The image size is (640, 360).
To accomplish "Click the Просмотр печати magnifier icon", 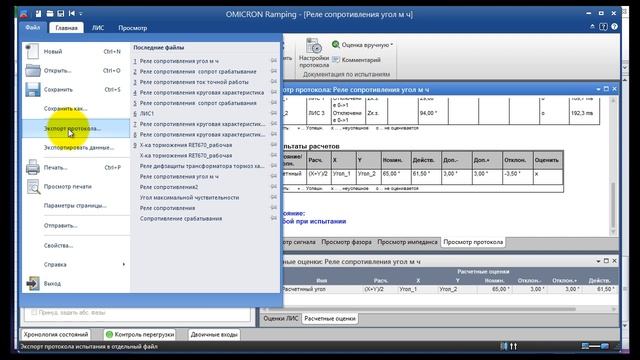I will coord(33,187).
